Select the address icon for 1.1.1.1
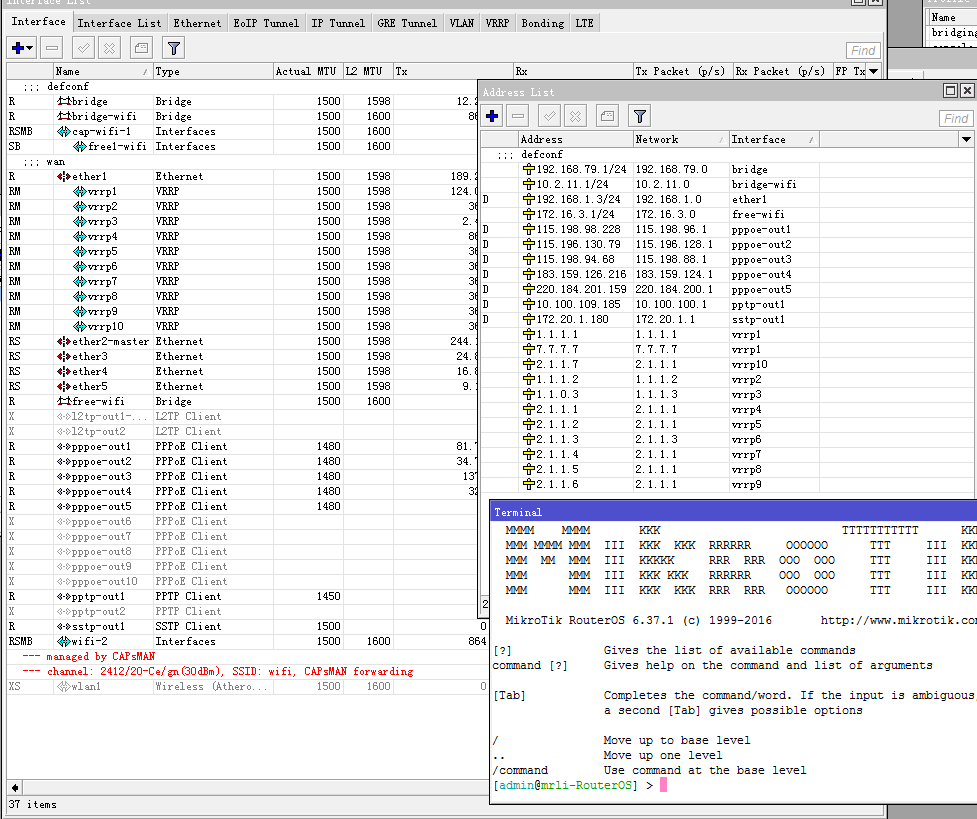The height and width of the screenshot is (819, 977). click(528, 334)
